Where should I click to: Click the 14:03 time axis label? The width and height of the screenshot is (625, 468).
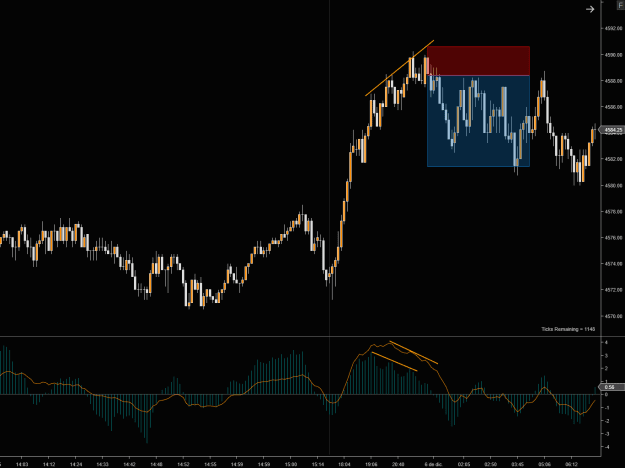[22, 464]
